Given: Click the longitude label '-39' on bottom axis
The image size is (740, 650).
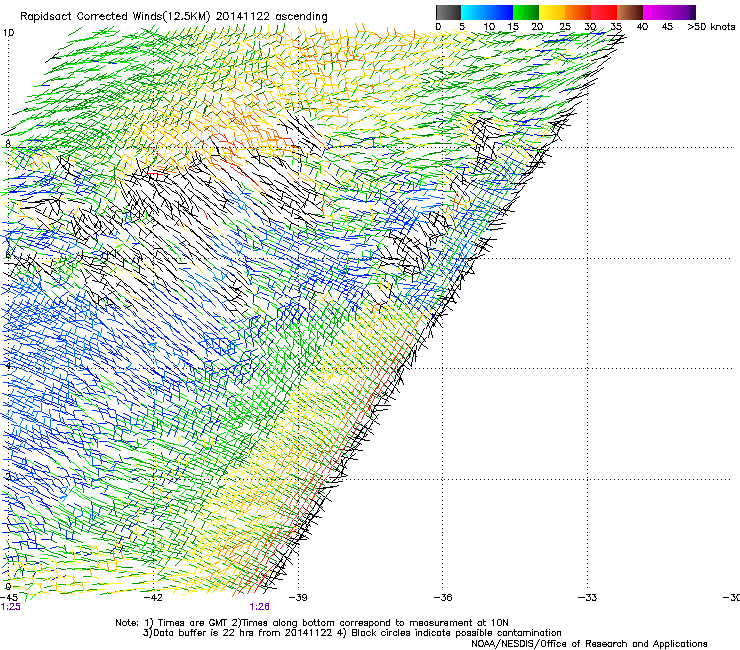Looking at the screenshot, I should click(x=298, y=598).
